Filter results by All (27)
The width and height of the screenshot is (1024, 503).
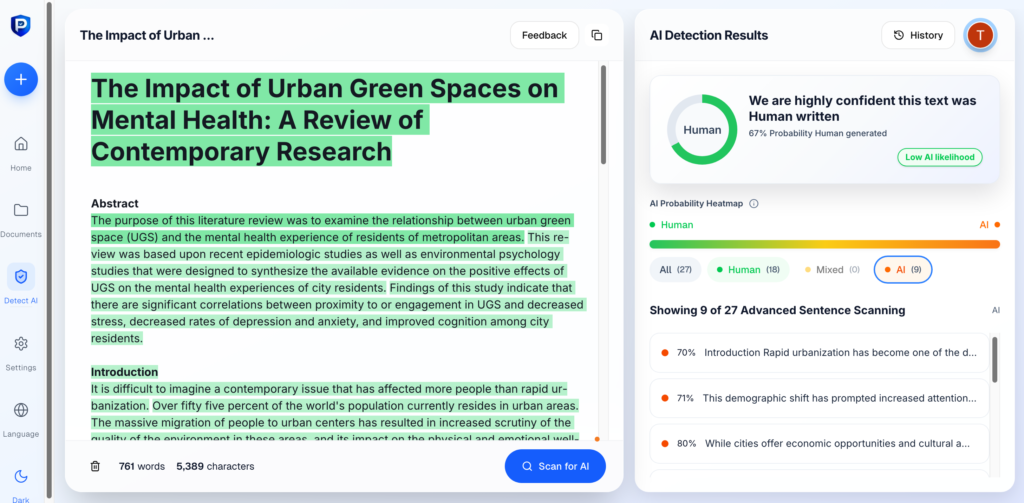tap(676, 270)
